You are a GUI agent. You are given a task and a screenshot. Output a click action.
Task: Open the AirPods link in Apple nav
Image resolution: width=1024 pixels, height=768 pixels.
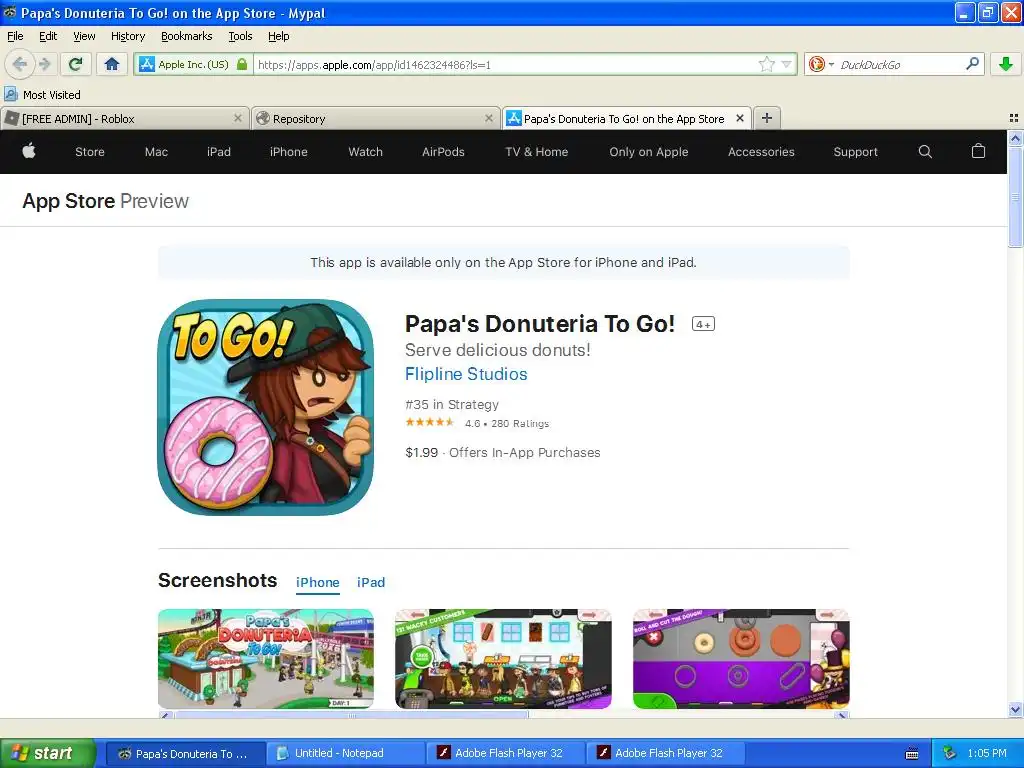pos(443,152)
